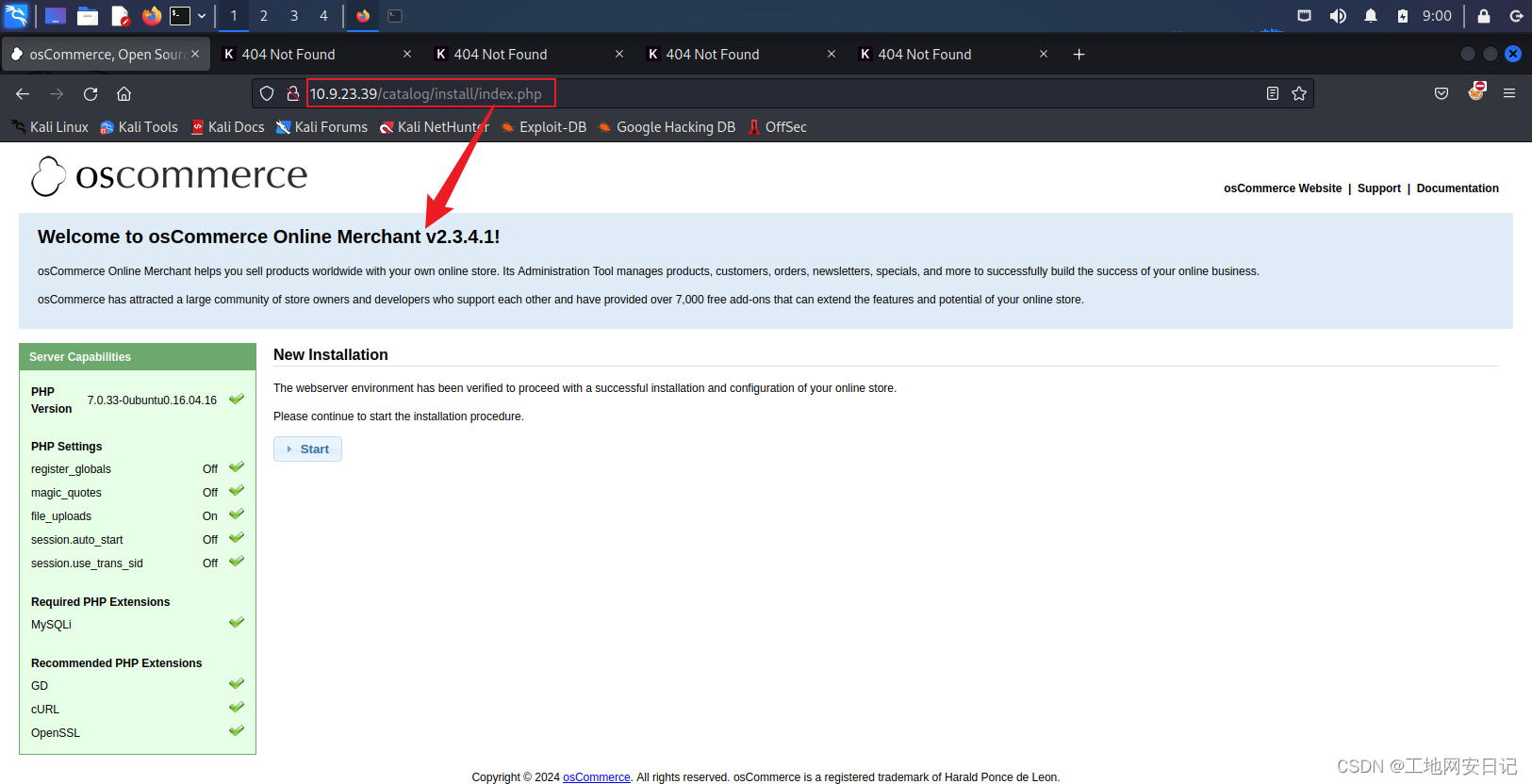Viewport: 1532px width, 784px height.
Task: Click the insecure connection padlock icon
Action: pyautogui.click(x=293, y=93)
